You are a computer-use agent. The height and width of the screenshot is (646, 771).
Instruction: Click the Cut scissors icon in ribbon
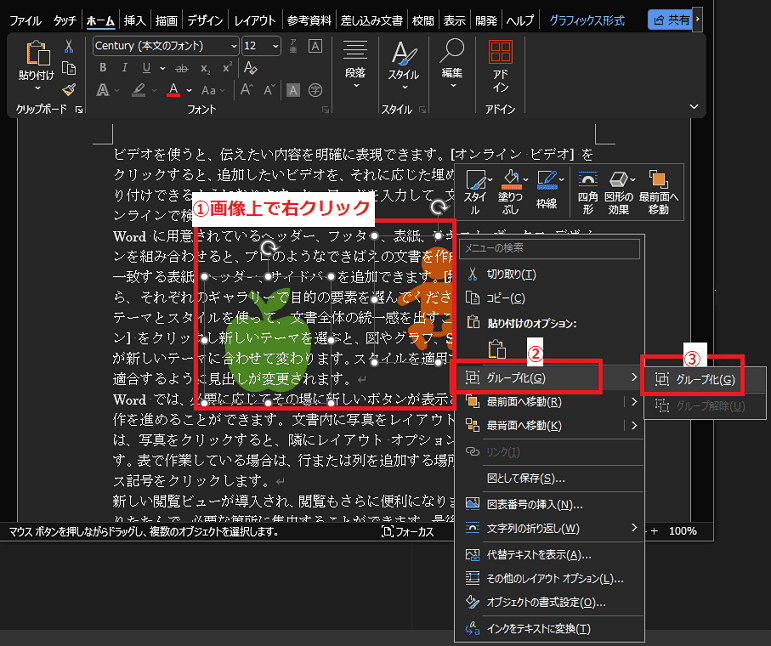(x=69, y=46)
